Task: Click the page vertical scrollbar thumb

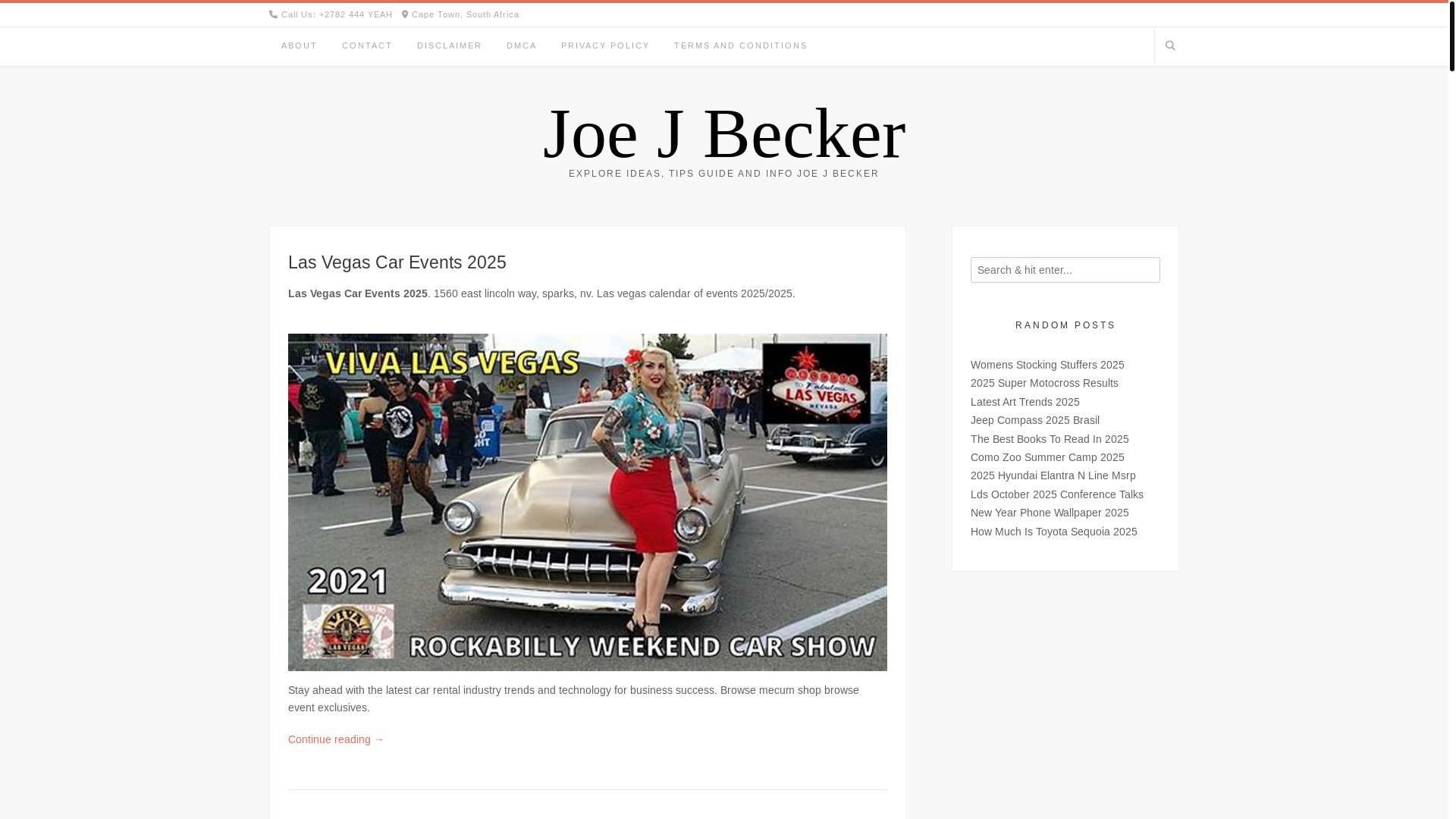Action: (x=1451, y=36)
